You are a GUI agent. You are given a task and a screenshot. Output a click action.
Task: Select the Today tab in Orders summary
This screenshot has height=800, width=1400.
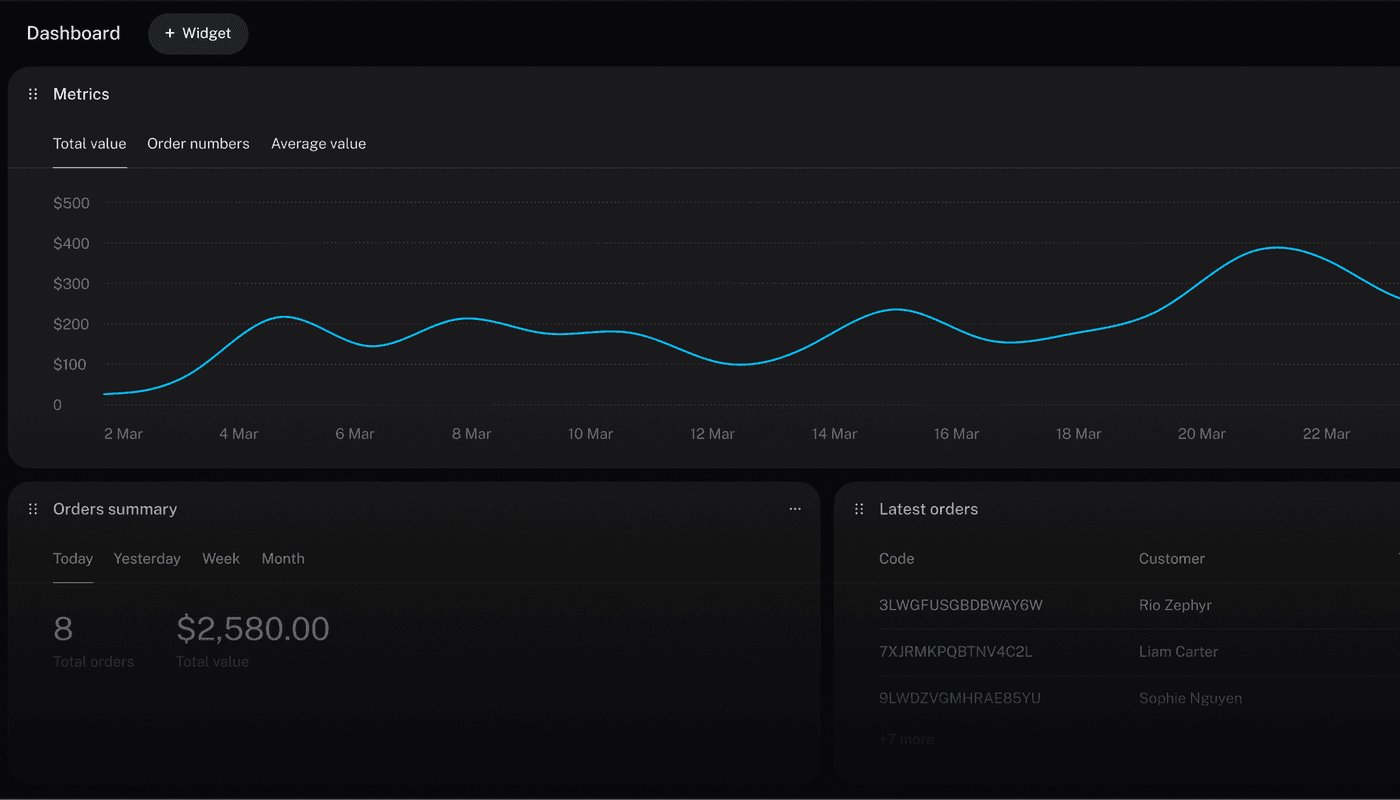73,559
